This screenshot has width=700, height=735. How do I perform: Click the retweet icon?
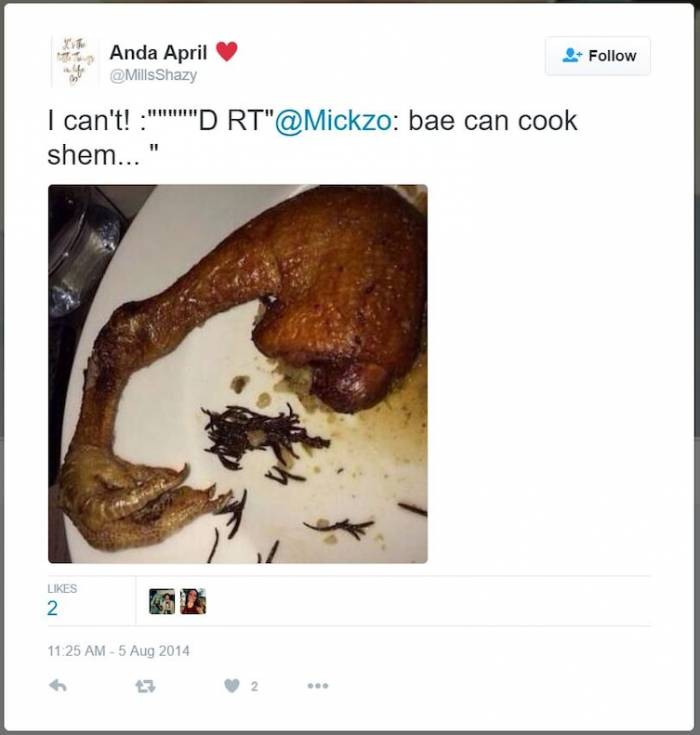(145, 686)
